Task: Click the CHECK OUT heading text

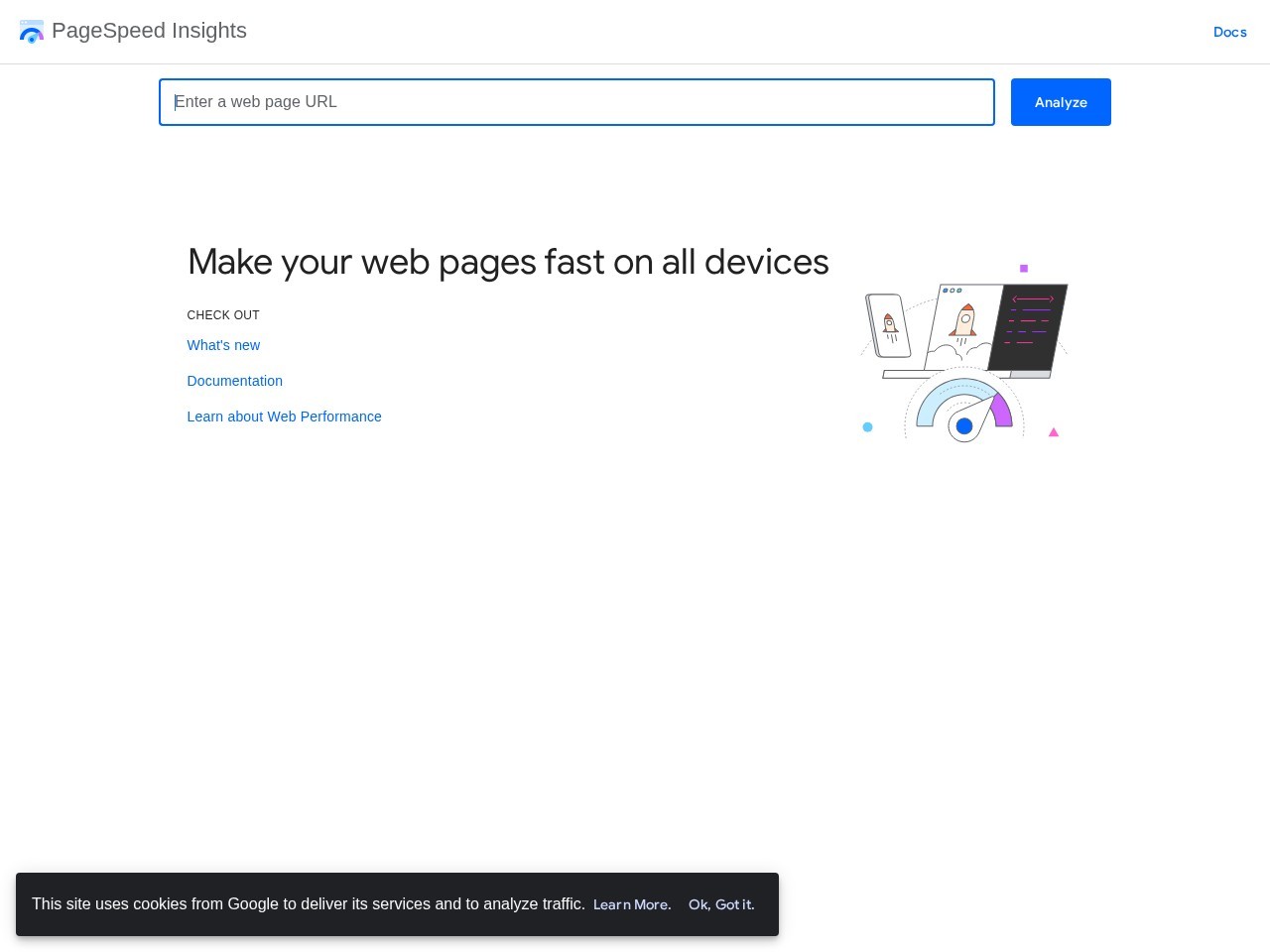Action: pos(222,314)
